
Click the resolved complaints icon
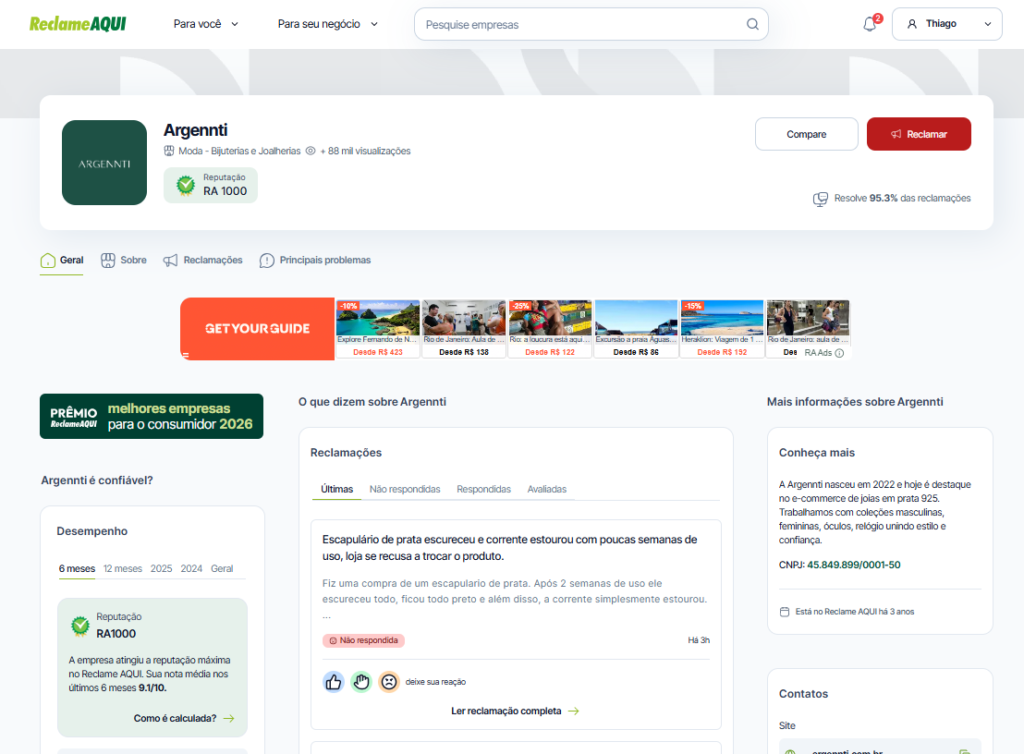pos(820,198)
